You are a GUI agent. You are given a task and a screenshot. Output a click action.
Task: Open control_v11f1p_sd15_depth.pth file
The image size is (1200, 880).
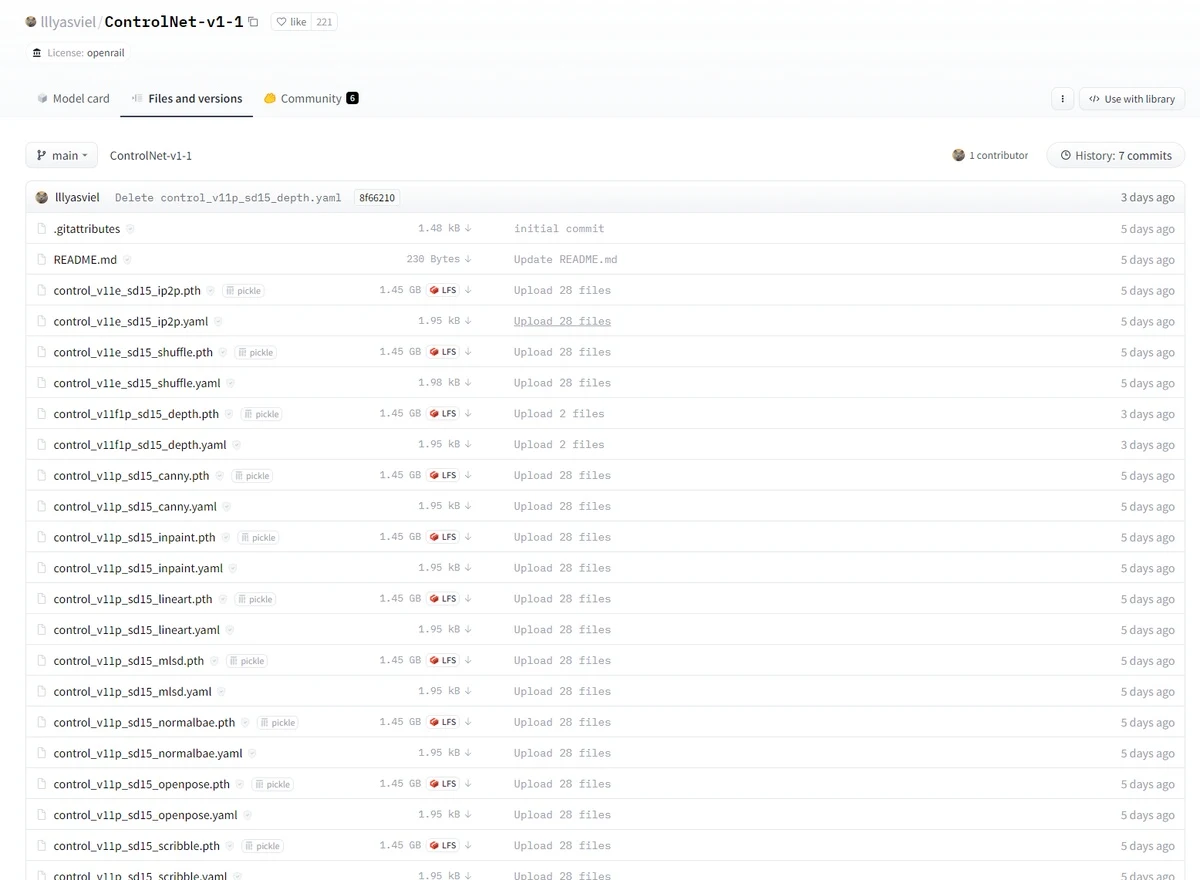(136, 414)
